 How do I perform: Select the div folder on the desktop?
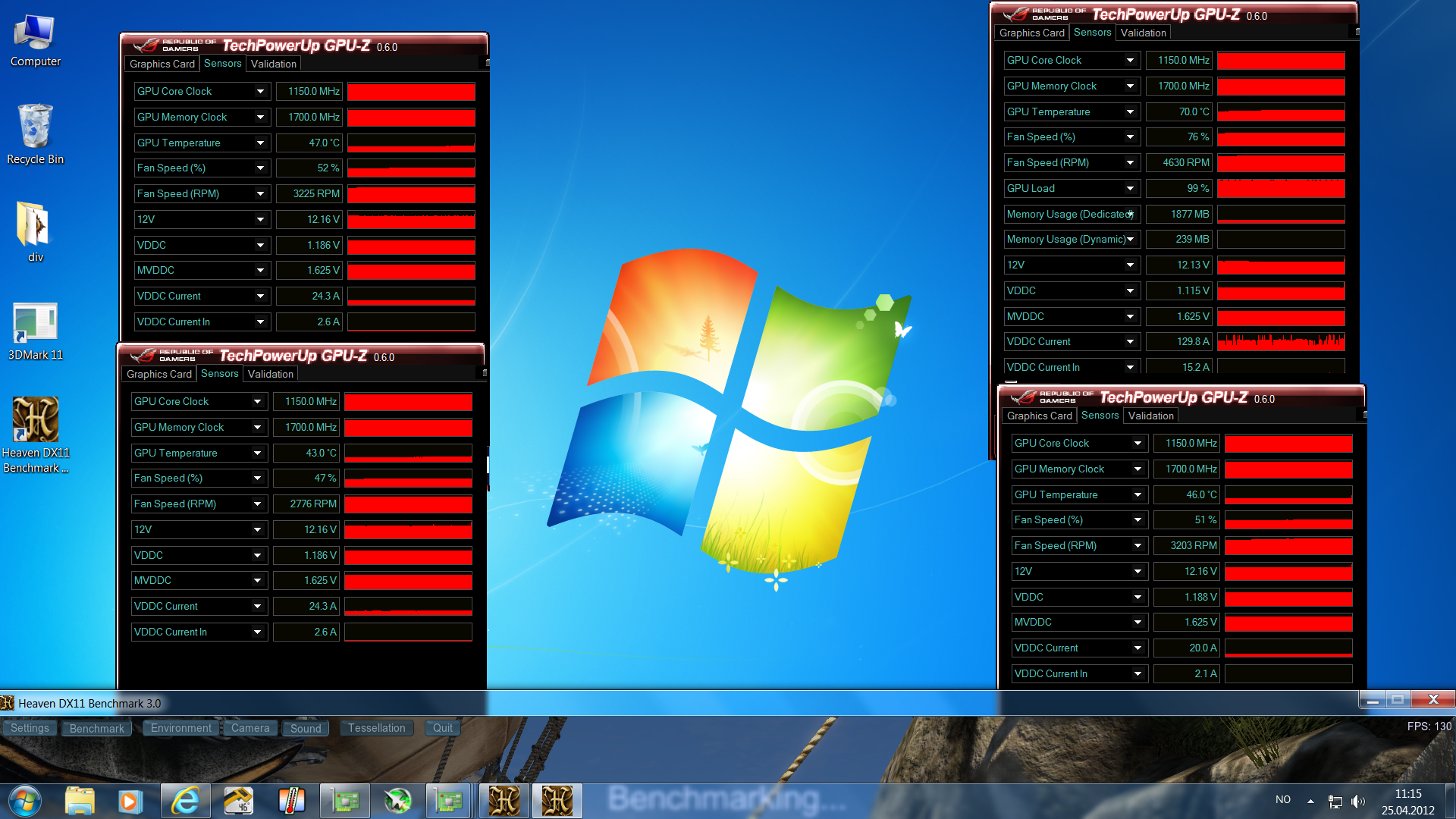tap(35, 231)
